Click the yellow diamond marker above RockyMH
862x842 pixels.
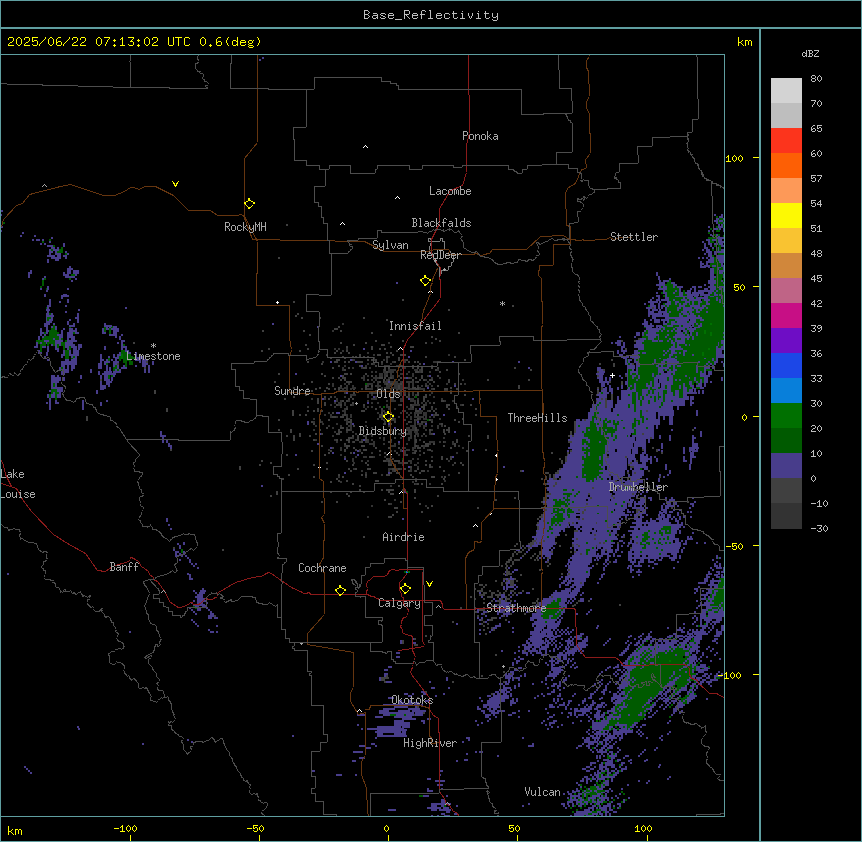coord(249,204)
